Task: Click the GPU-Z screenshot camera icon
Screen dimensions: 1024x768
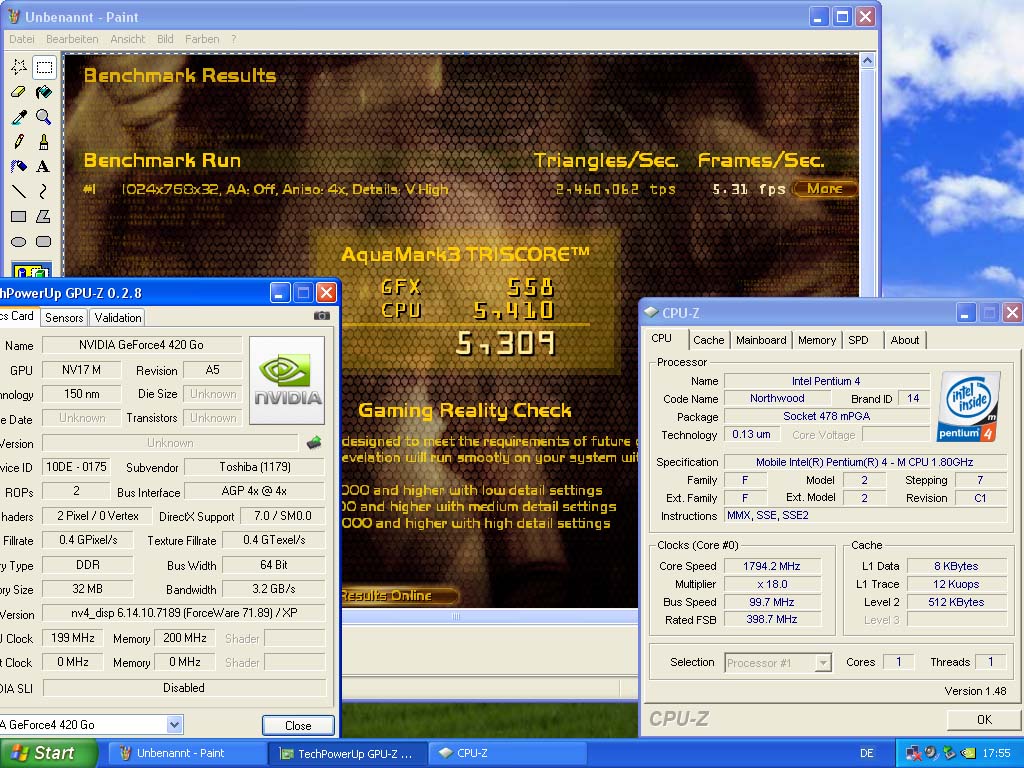Action: [x=321, y=316]
